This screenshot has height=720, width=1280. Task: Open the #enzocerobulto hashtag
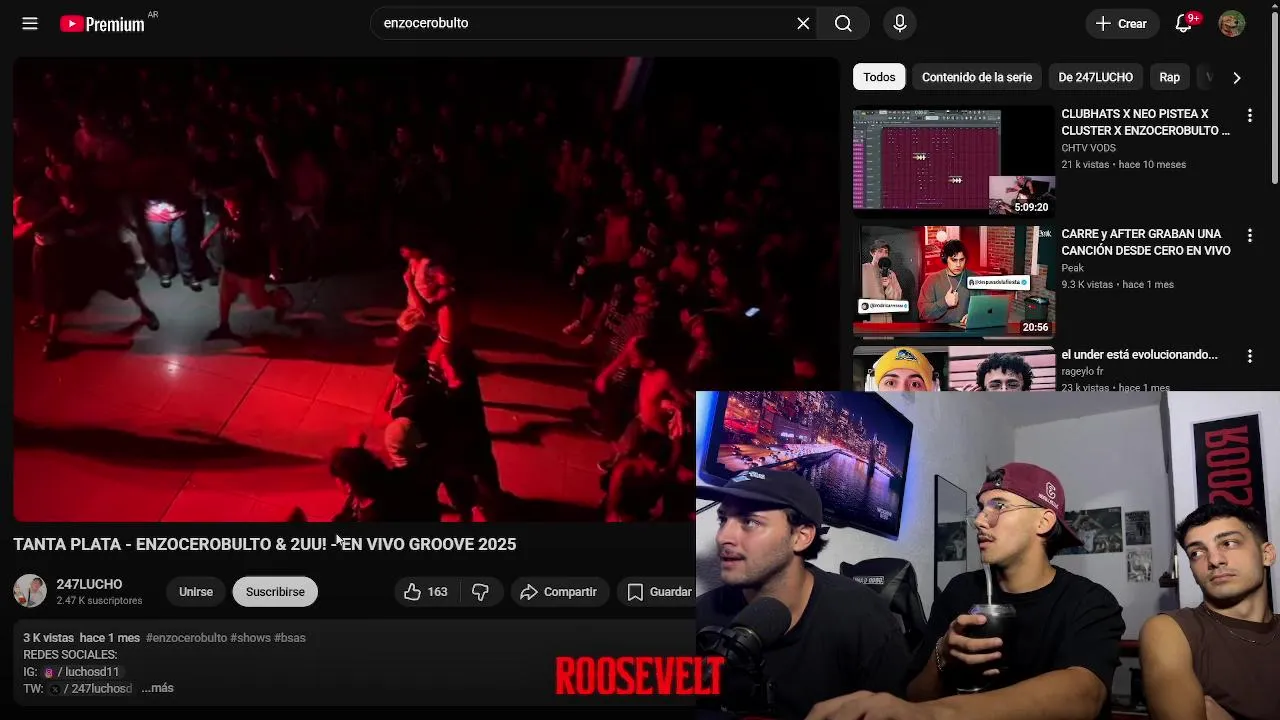click(186, 638)
